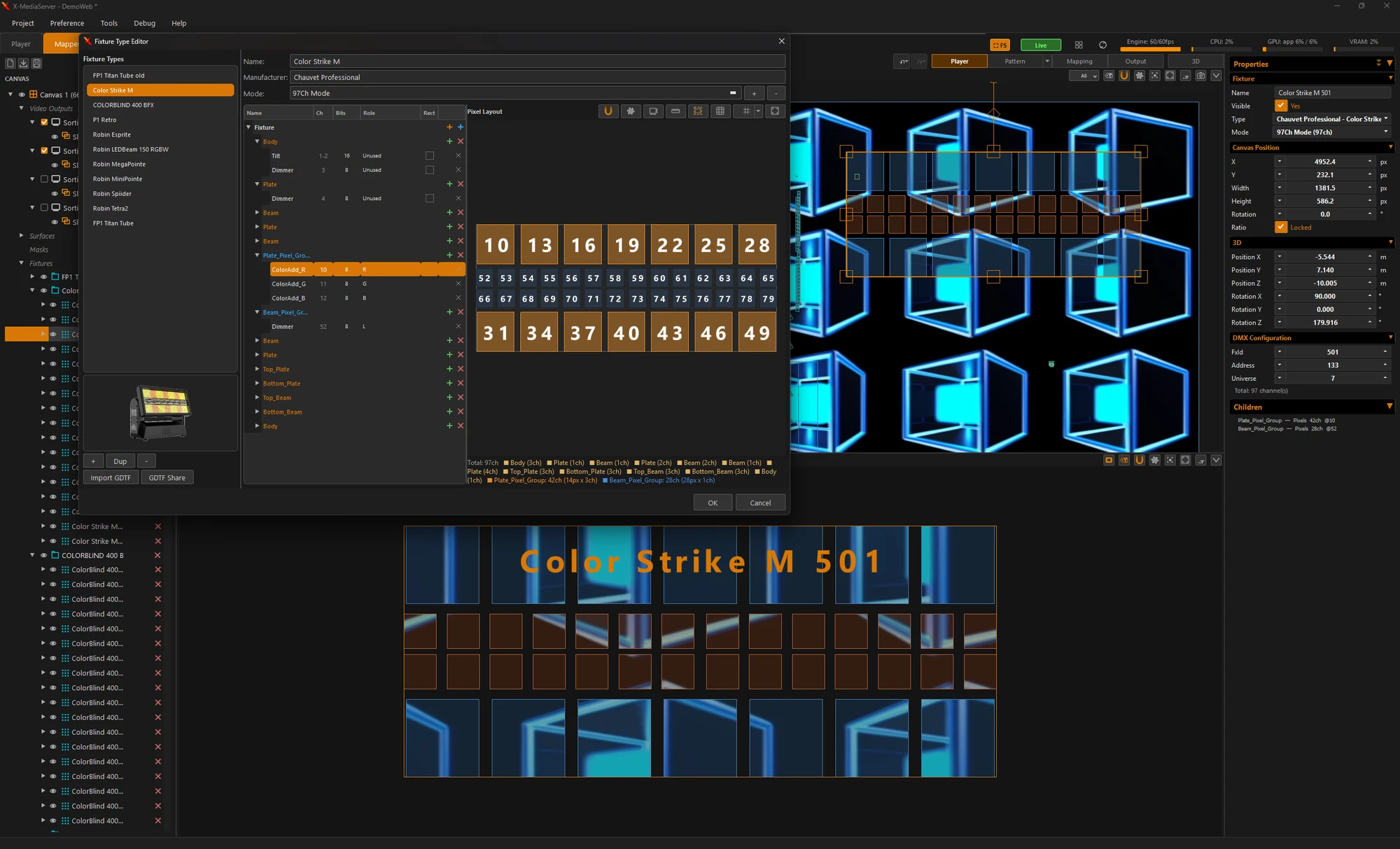Toggle the Ratio Locked checkbox
This screenshot has height=849, width=1400.
pos(1281,227)
